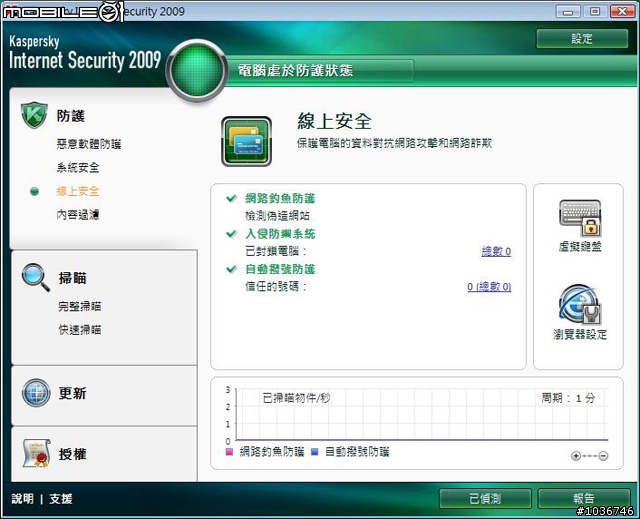Click the checkmark beside 自動撥號防護
640x519 pixels.
pyautogui.click(x=231, y=269)
